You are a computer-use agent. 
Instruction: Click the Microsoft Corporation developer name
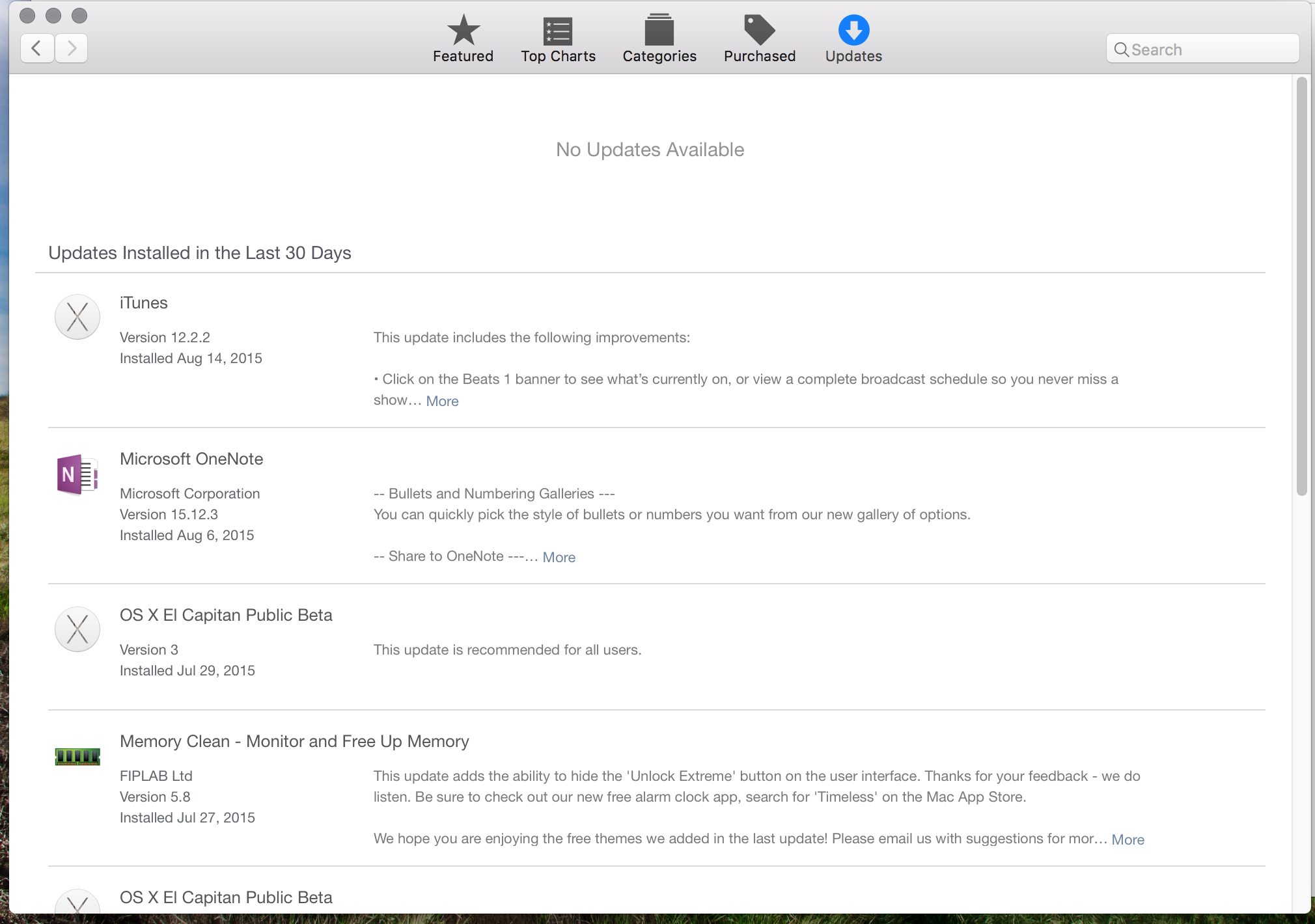tap(189, 493)
